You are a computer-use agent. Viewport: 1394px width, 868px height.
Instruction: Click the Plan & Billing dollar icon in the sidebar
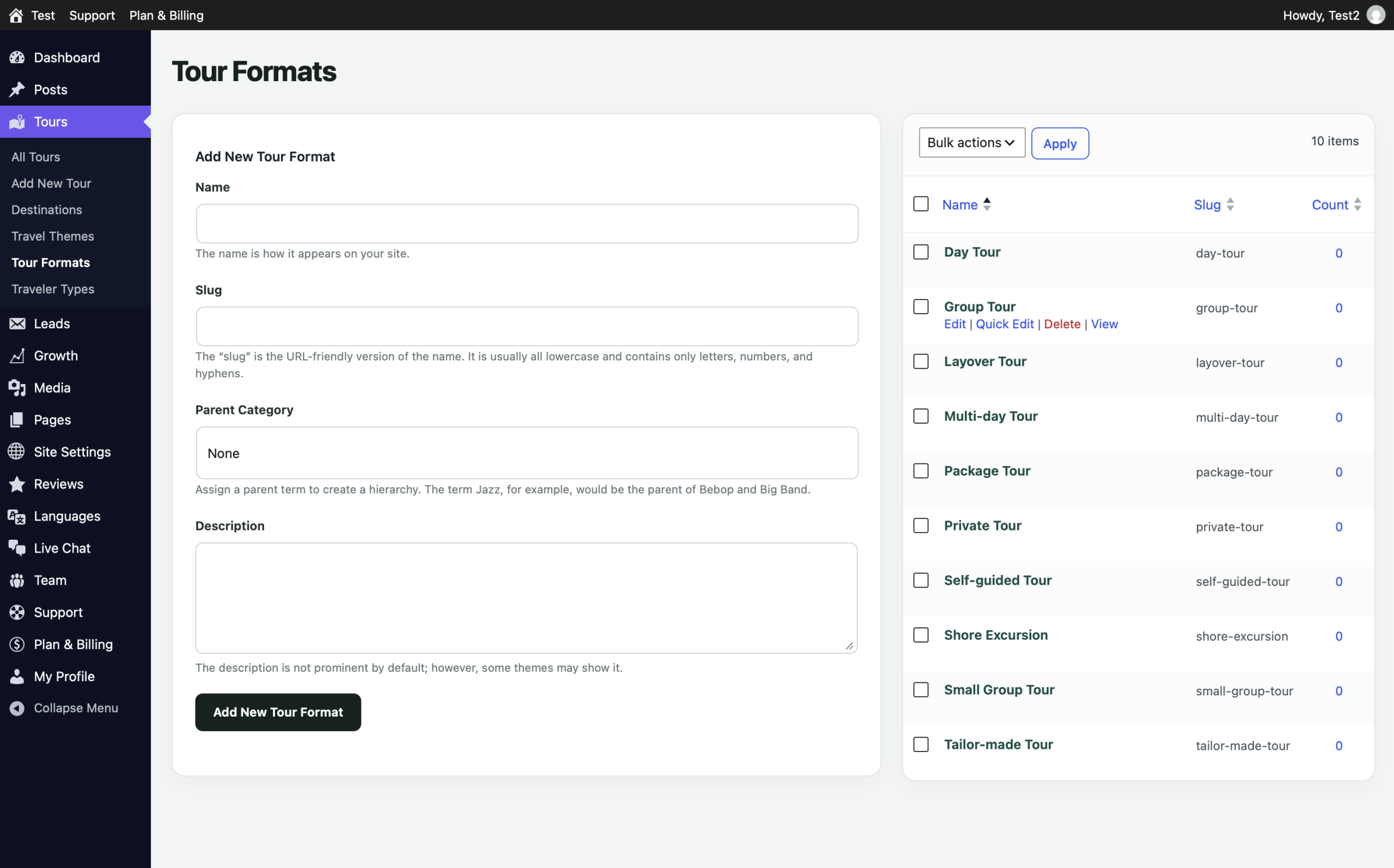click(x=17, y=645)
